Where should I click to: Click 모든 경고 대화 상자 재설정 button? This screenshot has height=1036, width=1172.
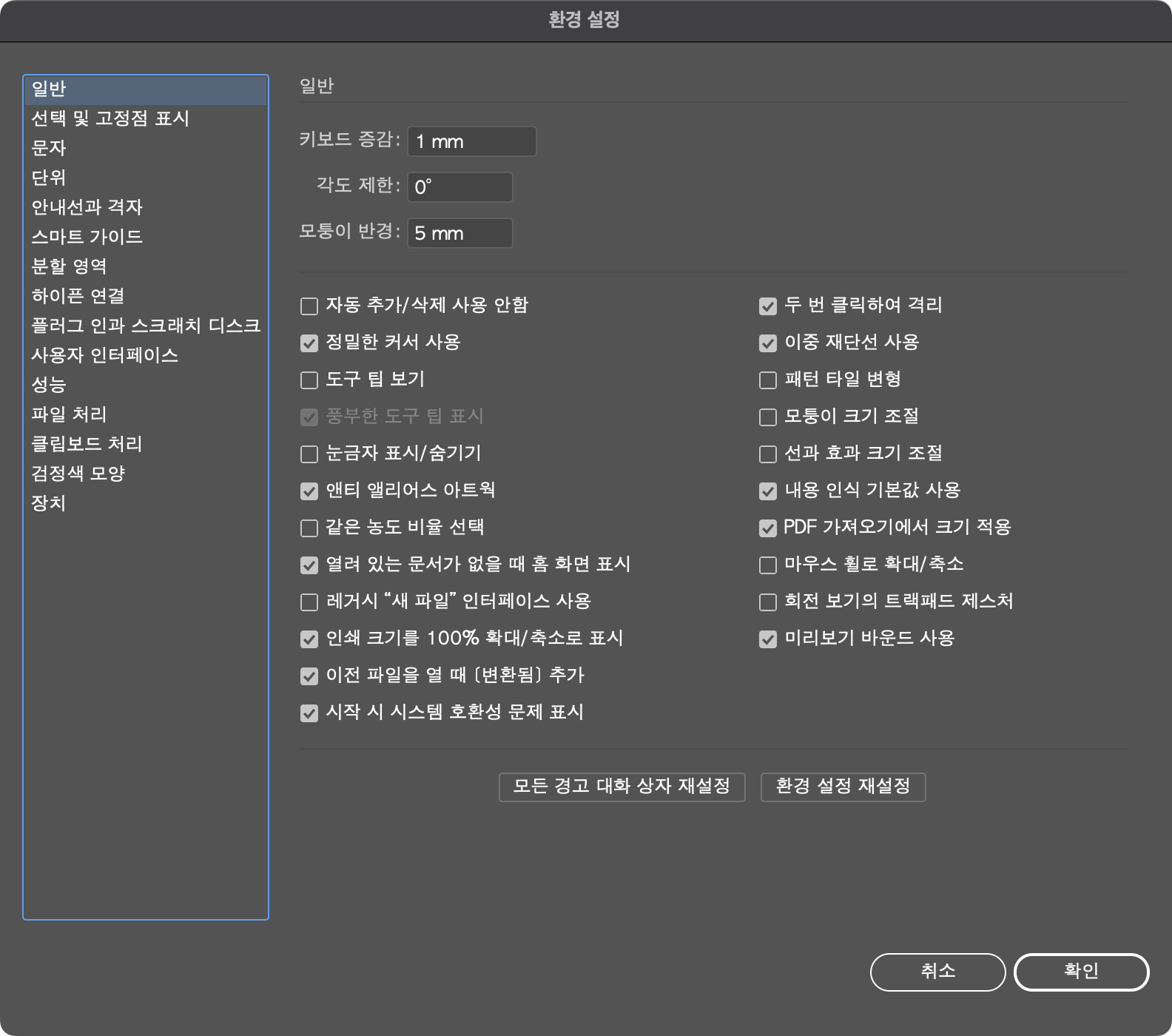(622, 787)
